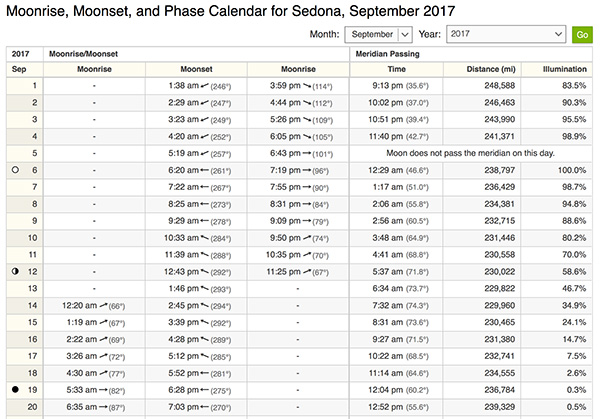600x419 pixels.
Task: Click the new moon icon on Sep 19
Action: click(x=15, y=390)
